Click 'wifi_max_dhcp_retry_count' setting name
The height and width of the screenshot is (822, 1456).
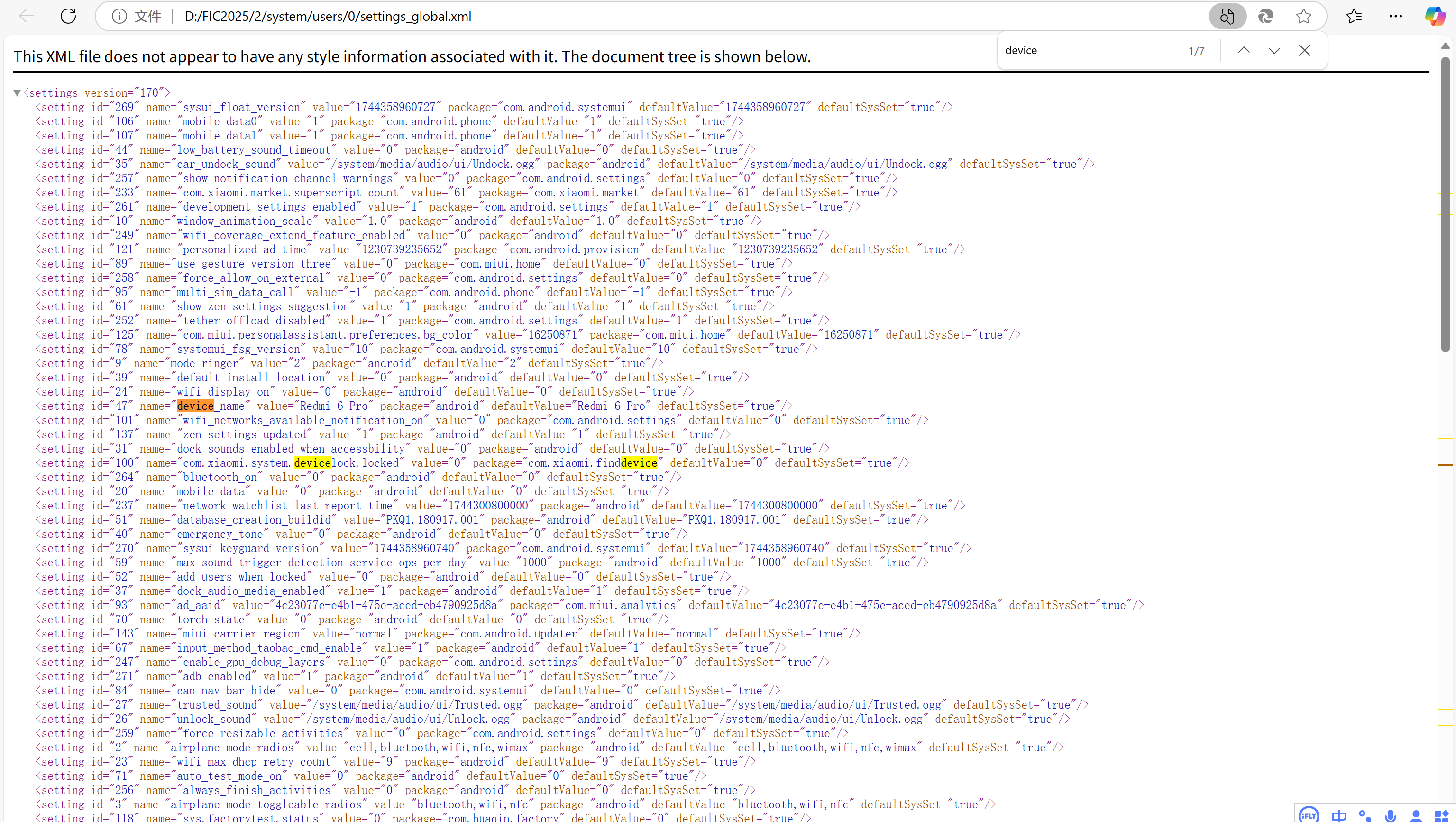[x=254, y=762]
